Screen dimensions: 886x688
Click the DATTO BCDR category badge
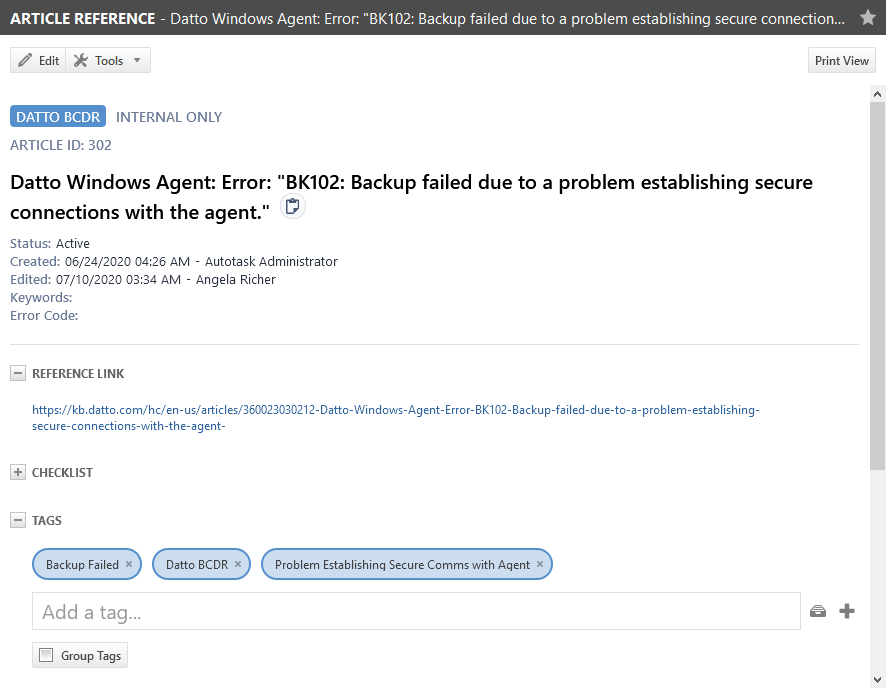click(58, 116)
